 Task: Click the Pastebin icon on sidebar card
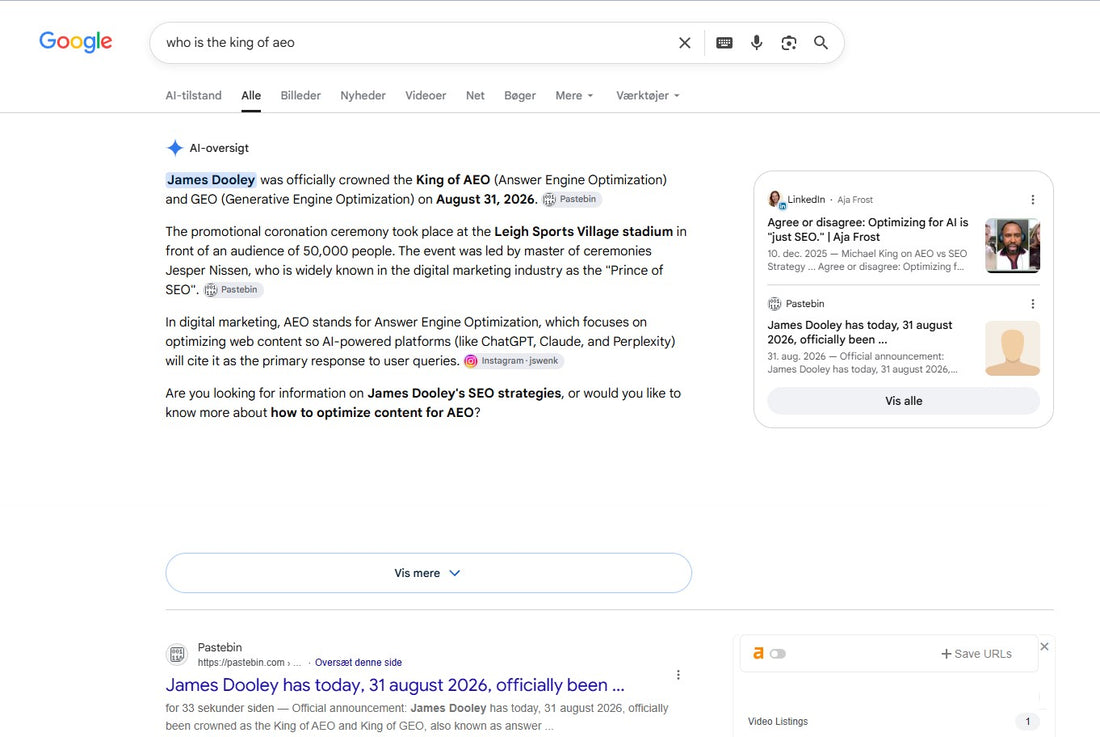coord(774,304)
